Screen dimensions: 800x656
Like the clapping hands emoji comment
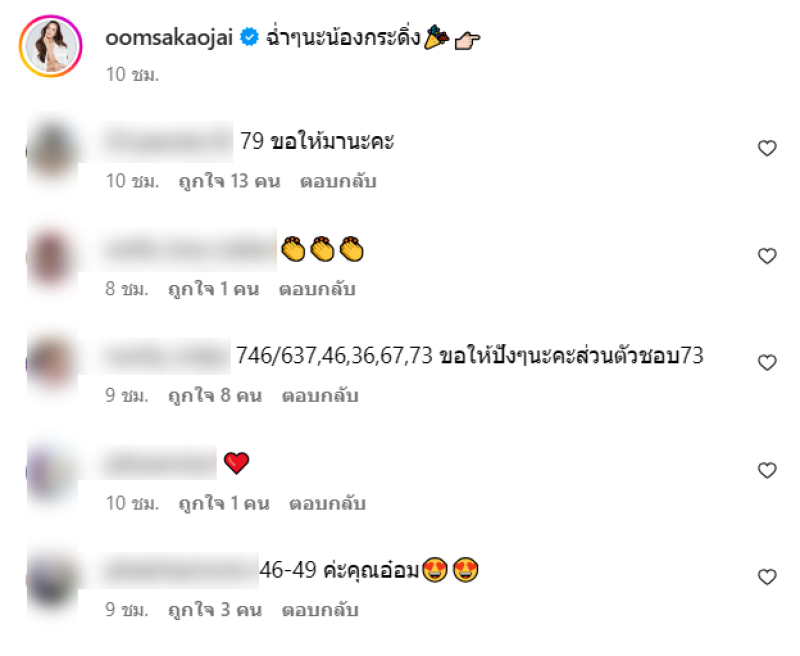click(x=767, y=256)
